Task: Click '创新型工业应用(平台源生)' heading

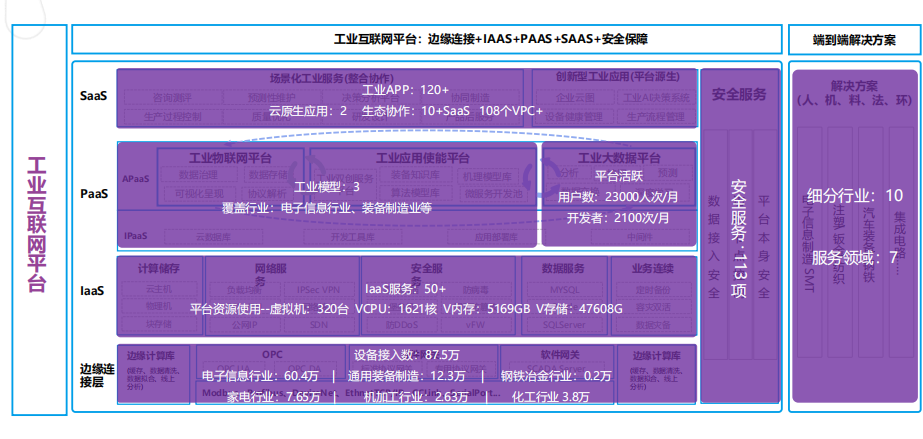Action: point(617,77)
